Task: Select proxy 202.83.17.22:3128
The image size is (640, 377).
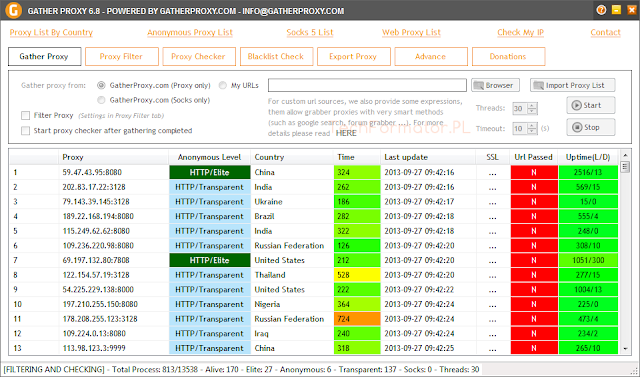Action: tap(94, 187)
